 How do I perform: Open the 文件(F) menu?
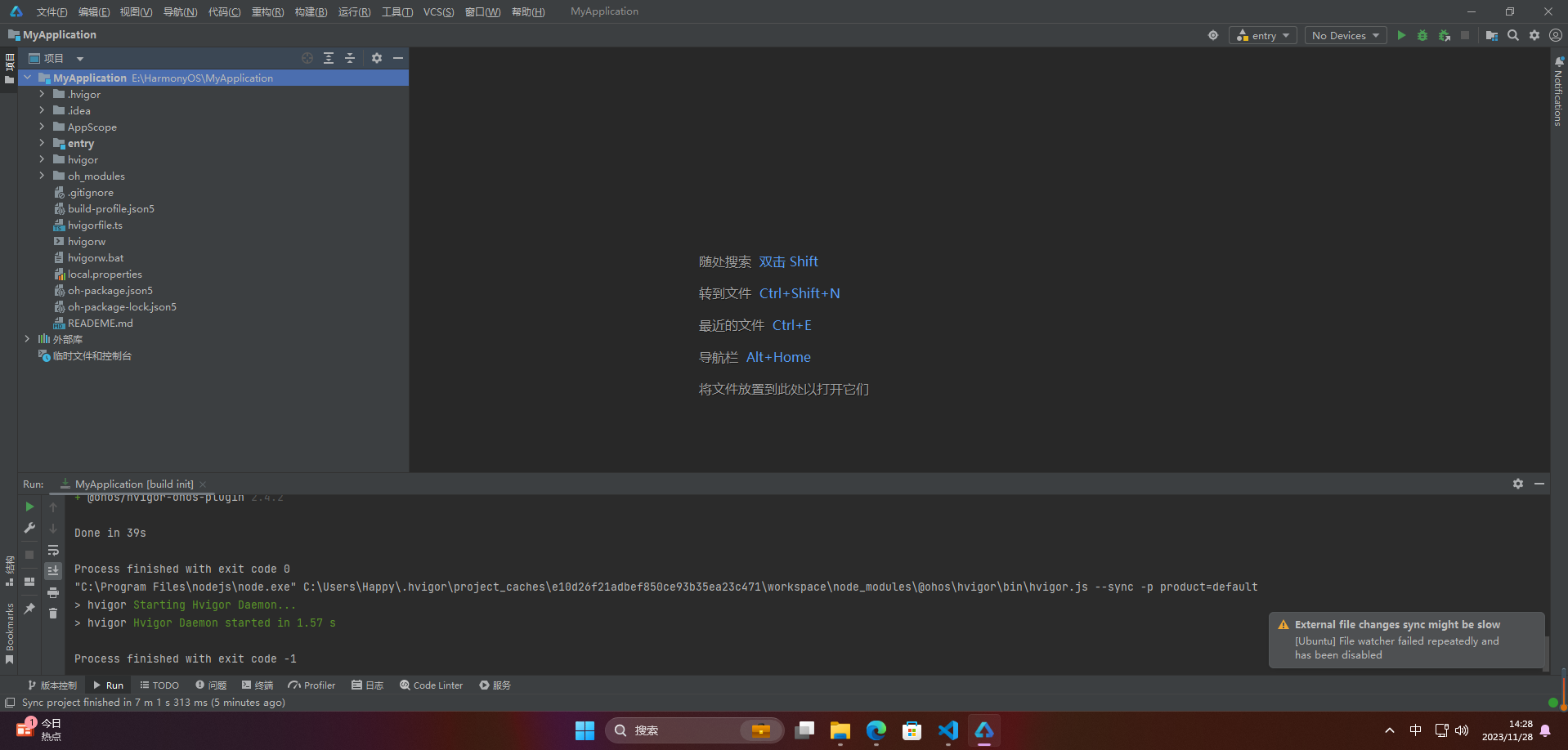point(52,11)
